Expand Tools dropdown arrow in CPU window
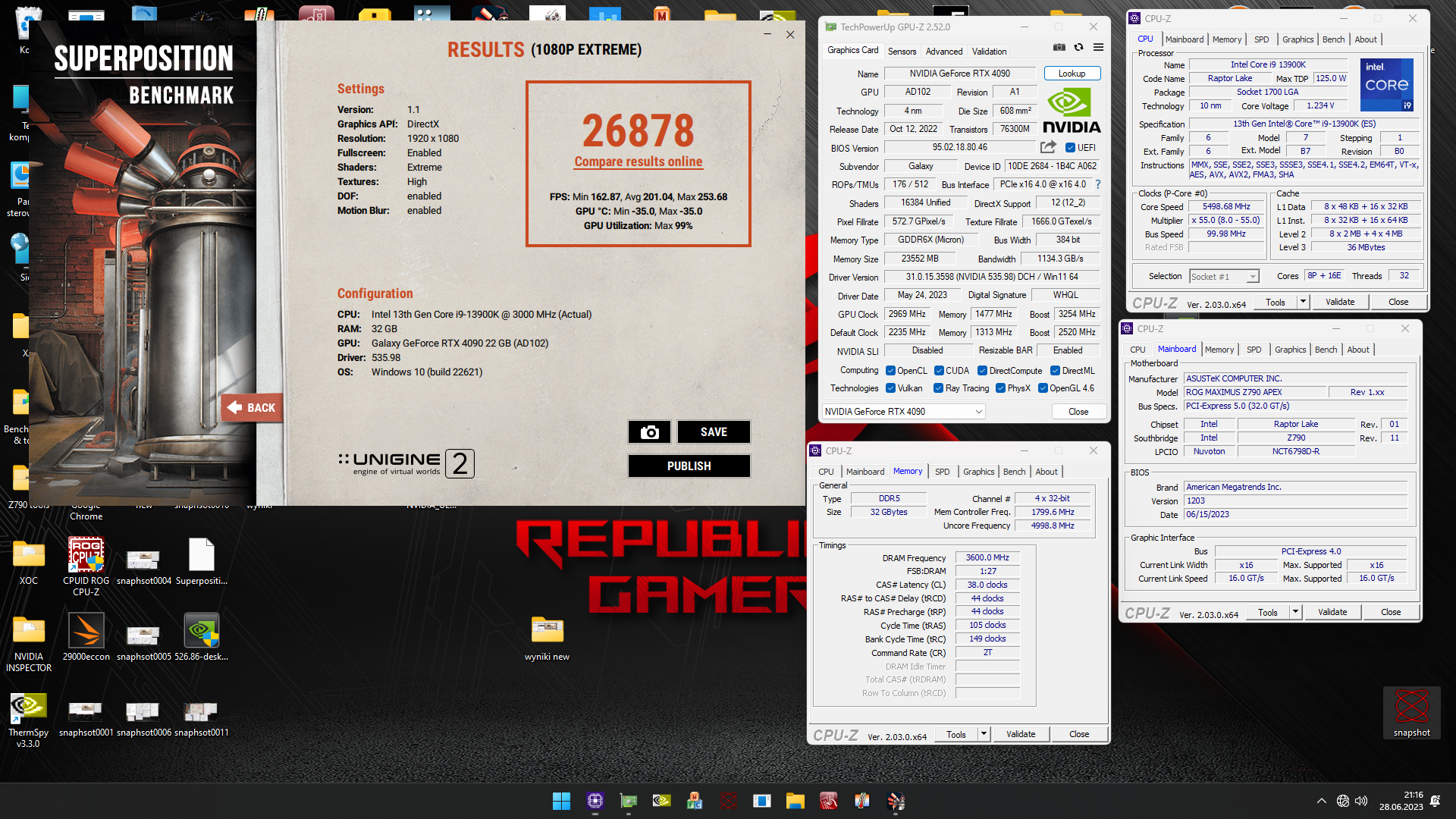The image size is (1456, 819). click(x=1303, y=302)
